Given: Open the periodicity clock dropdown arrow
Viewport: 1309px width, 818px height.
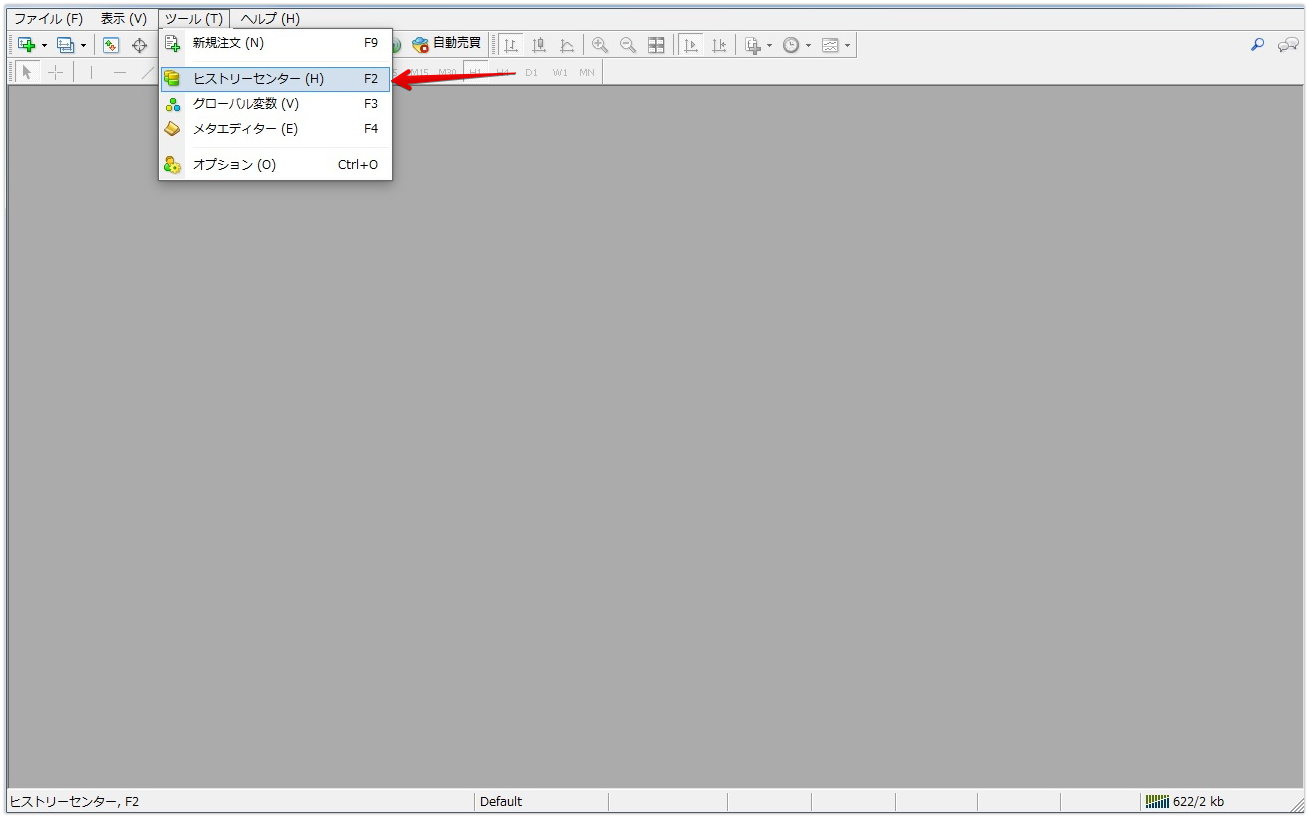Looking at the screenshot, I should [808, 46].
